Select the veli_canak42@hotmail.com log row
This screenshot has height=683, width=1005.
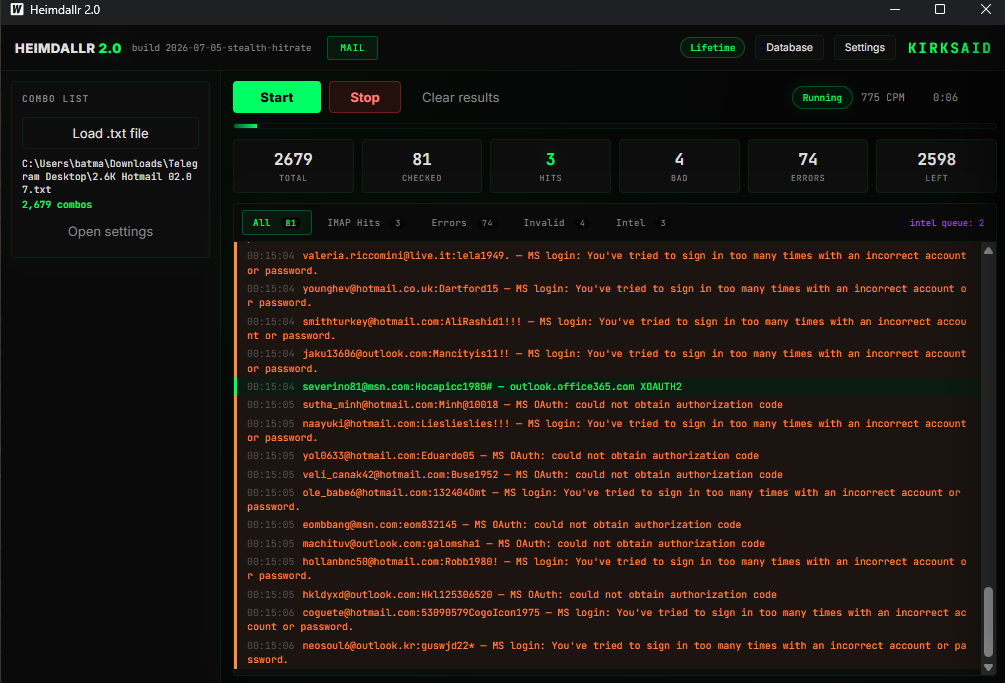[608, 475]
